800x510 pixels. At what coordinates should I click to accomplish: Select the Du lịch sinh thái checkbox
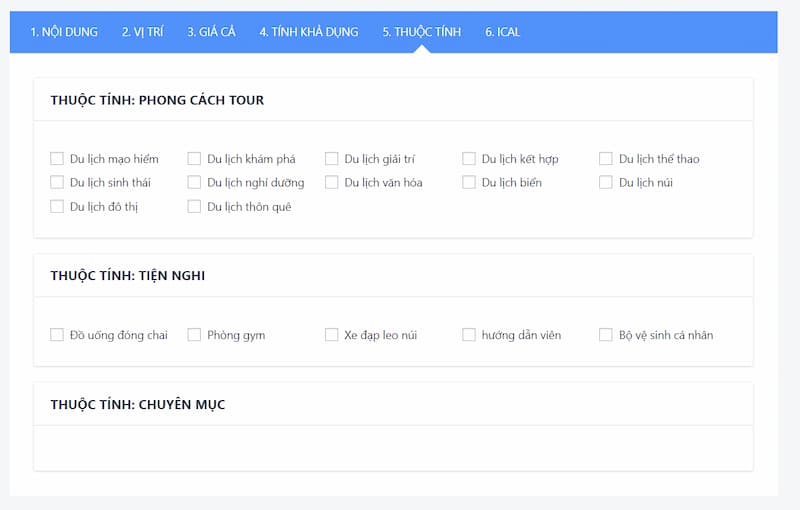tap(57, 182)
